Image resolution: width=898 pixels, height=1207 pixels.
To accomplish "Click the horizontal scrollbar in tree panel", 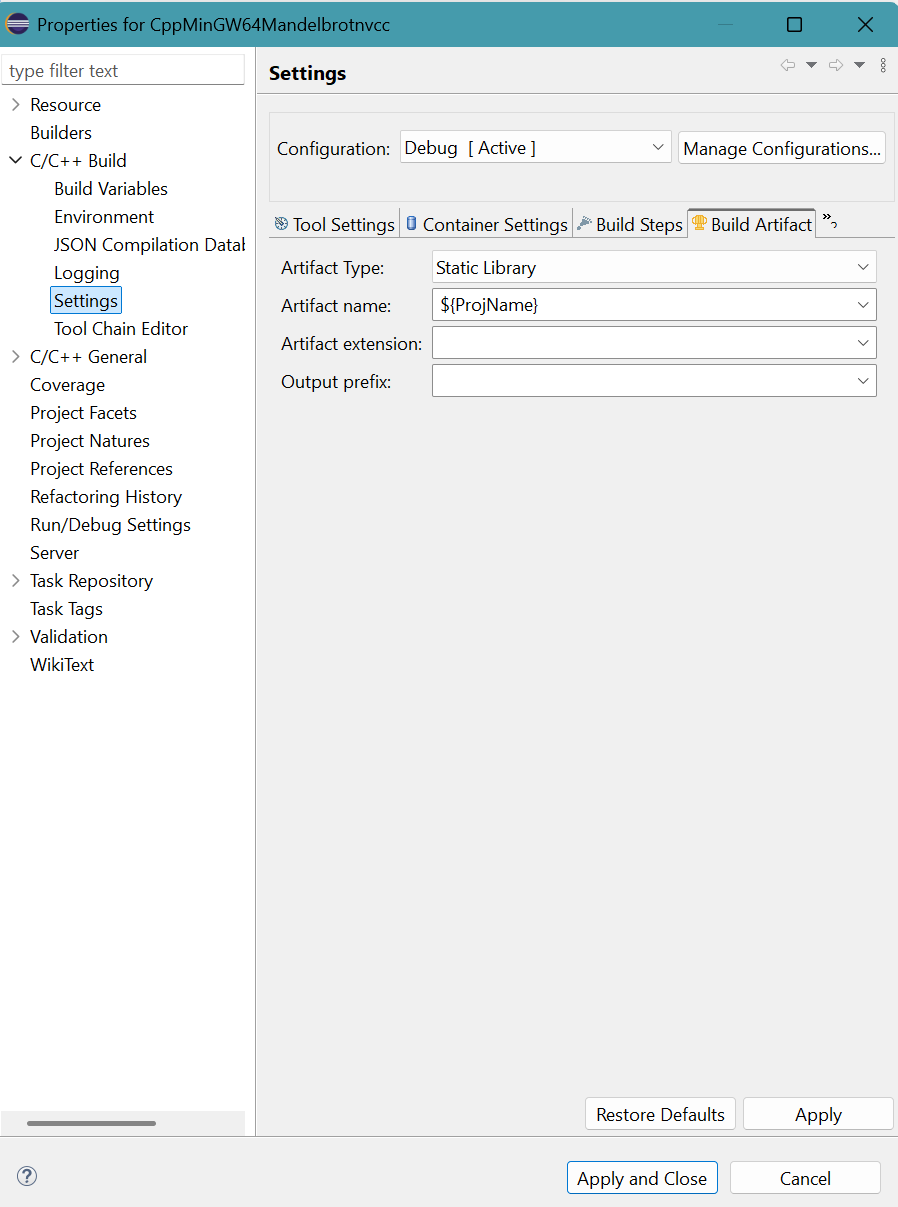I will pyautogui.click(x=91, y=1123).
